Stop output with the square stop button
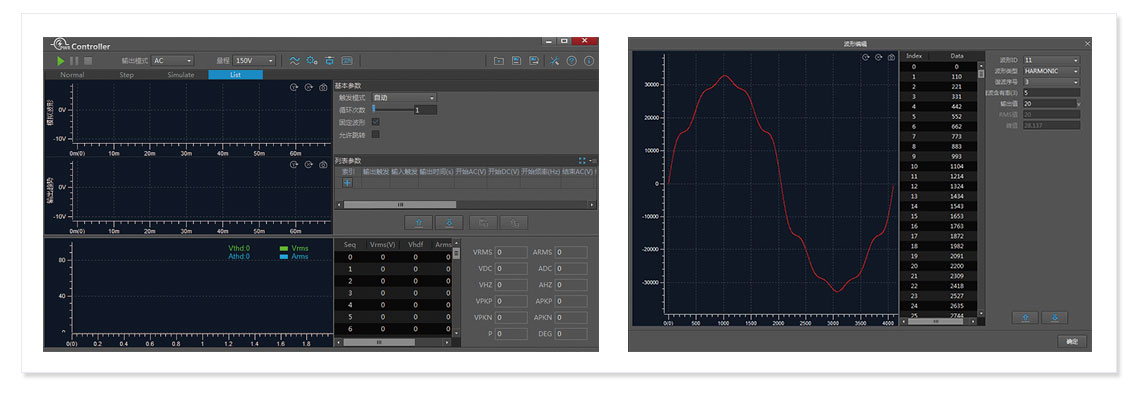This screenshot has height=401, width=1139. click(88, 61)
